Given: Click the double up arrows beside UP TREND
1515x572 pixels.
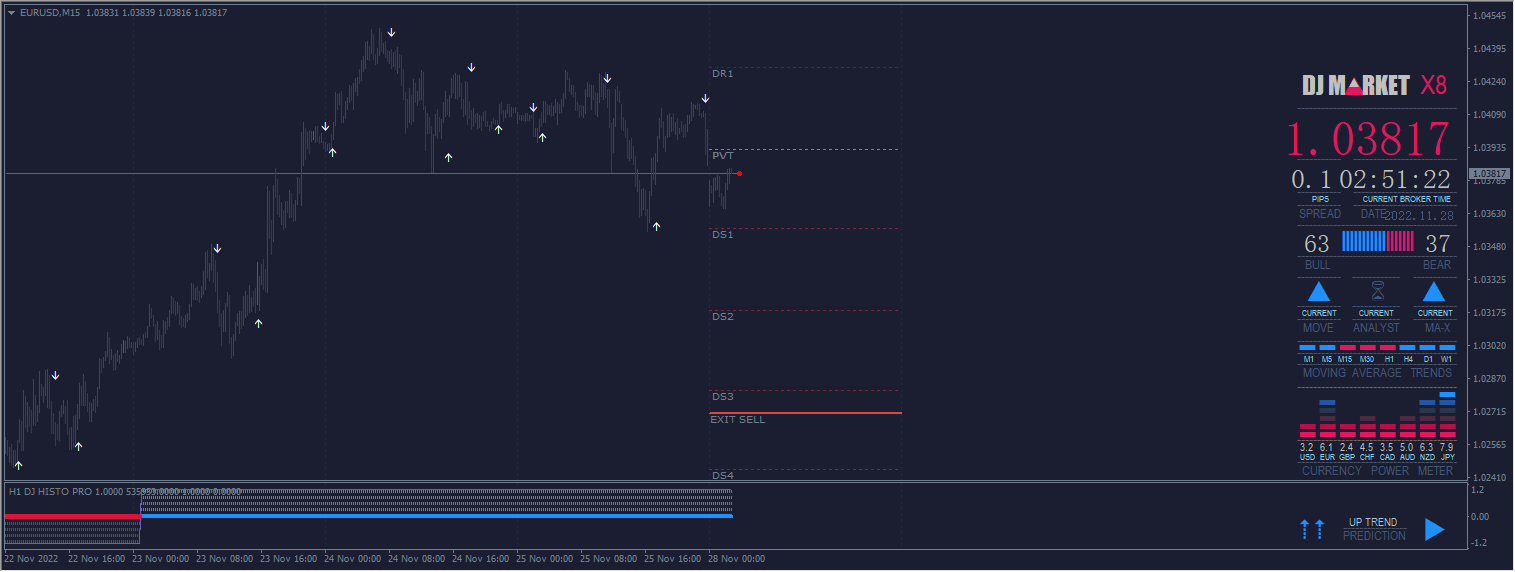Looking at the screenshot, I should 1312,530.
